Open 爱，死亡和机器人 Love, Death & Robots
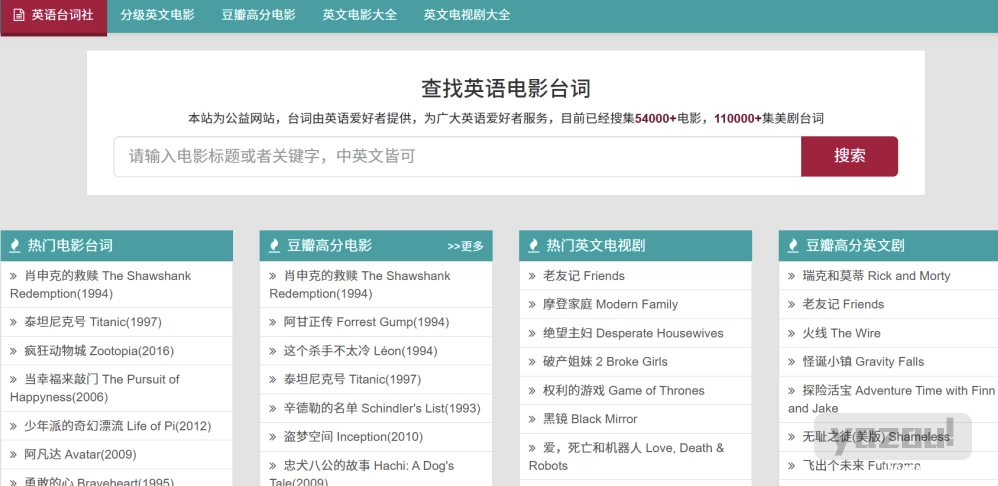This screenshot has width=998, height=486. [x=626, y=457]
